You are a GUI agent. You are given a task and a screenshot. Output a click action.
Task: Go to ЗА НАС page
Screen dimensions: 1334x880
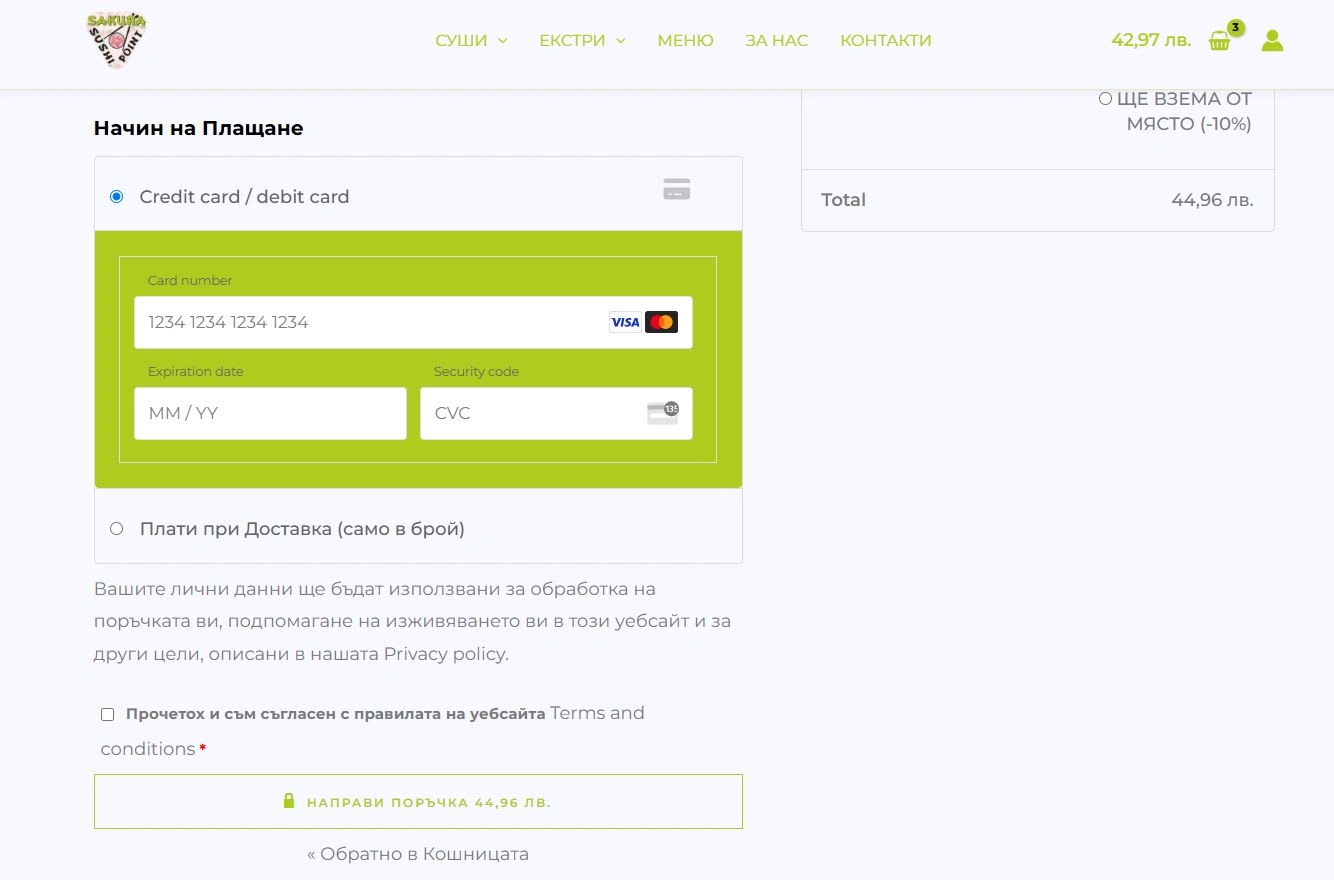pyautogui.click(x=777, y=41)
